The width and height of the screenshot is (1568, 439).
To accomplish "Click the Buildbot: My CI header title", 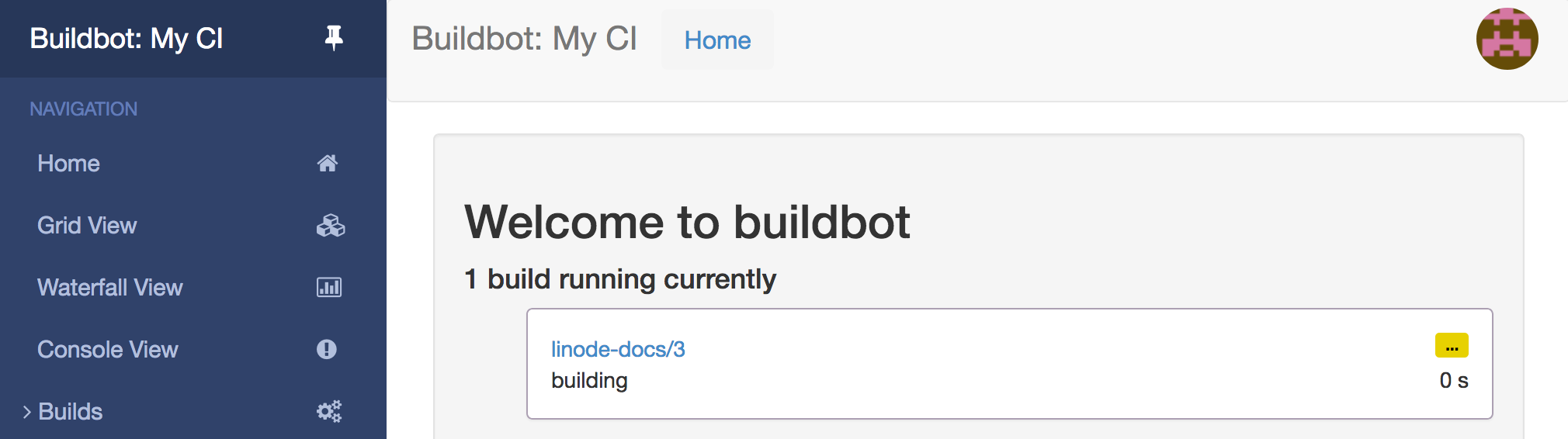I will point(524,39).
